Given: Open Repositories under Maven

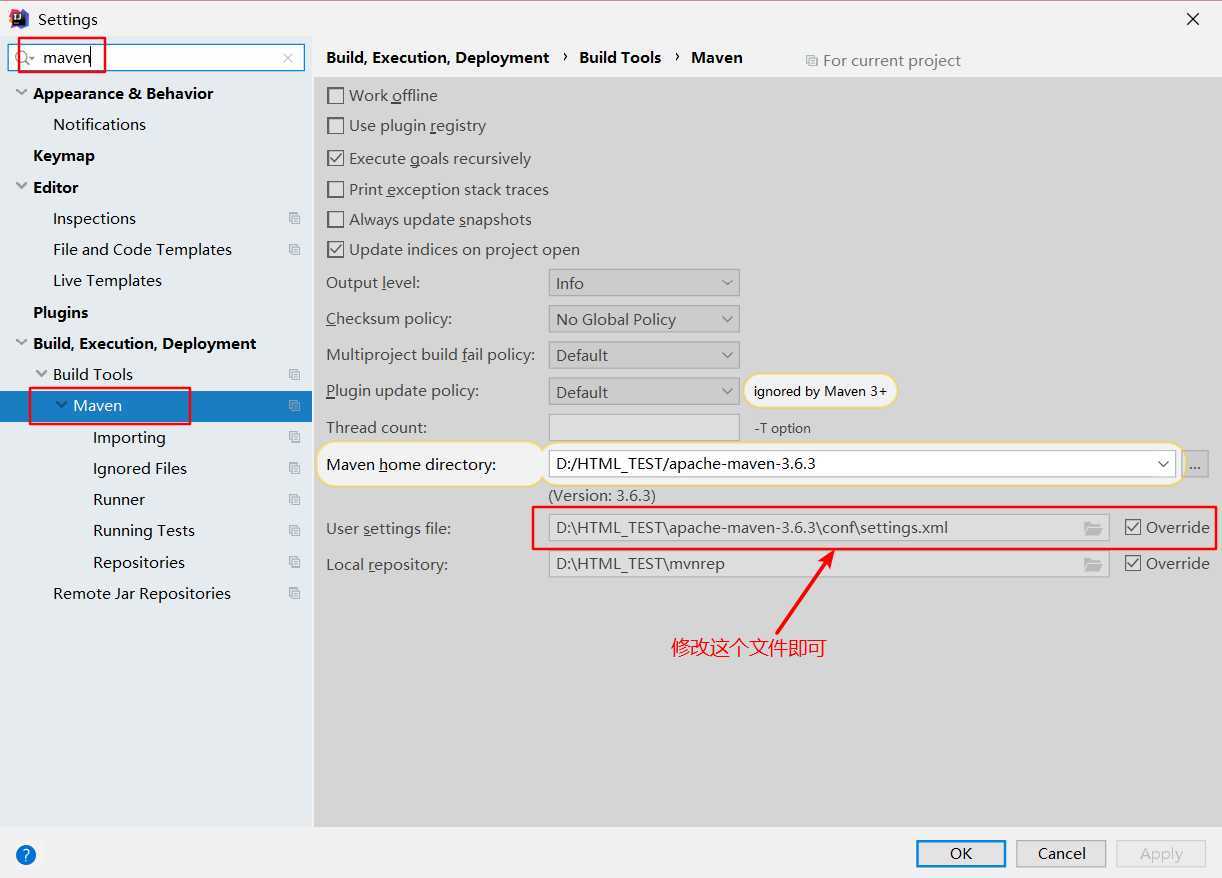Looking at the screenshot, I should [x=139, y=562].
